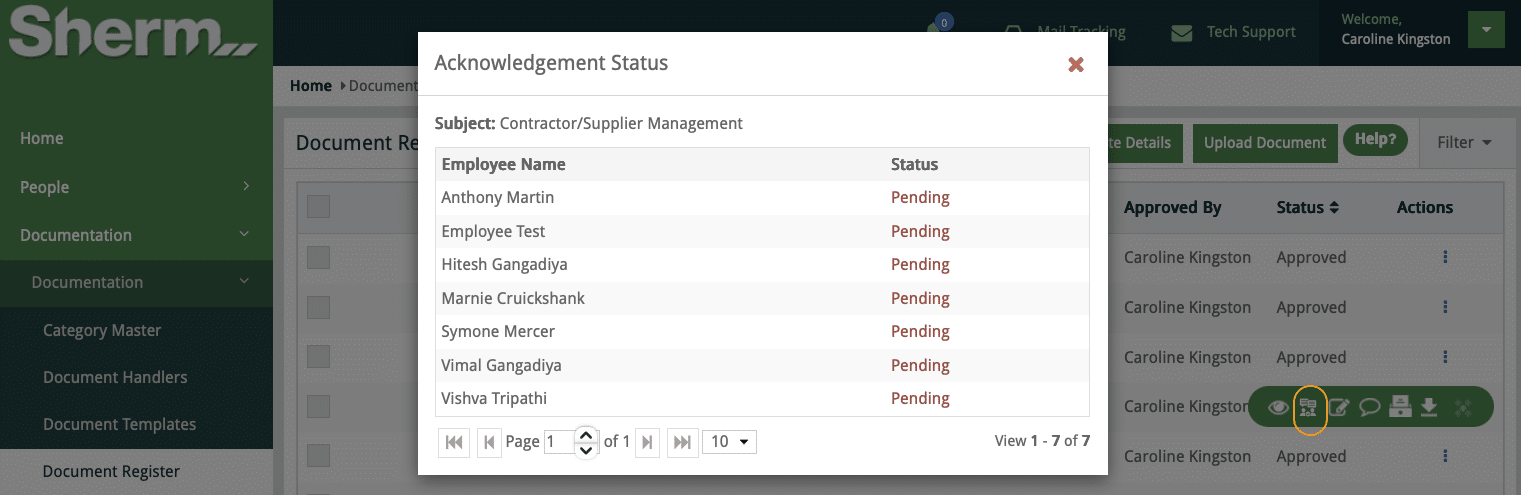The height and width of the screenshot is (495, 1521).
Task: Open the user account dropdown arrow
Action: (1486, 29)
